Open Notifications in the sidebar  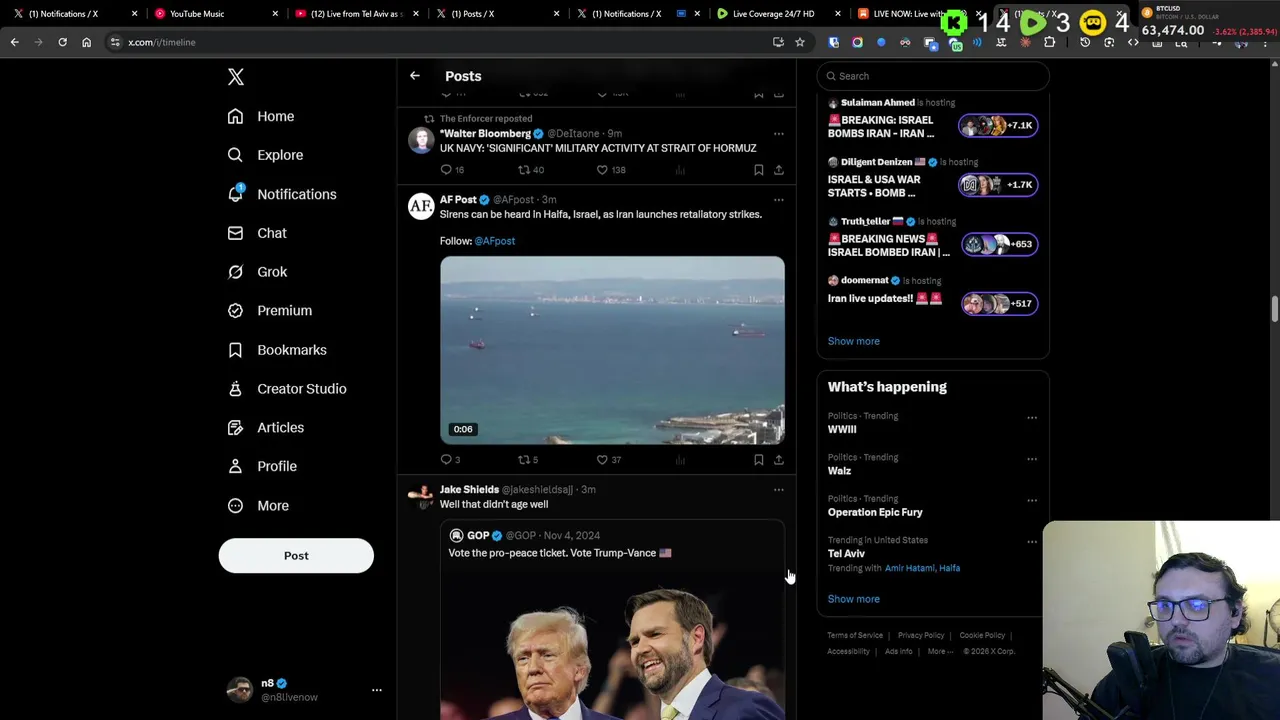coord(282,194)
